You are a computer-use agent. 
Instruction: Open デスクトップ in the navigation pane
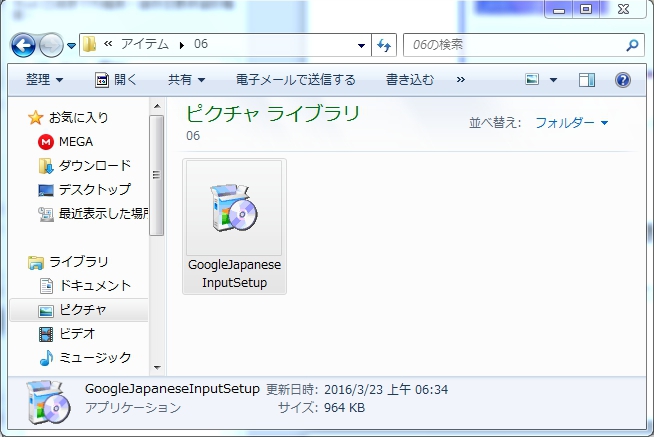(x=95, y=190)
